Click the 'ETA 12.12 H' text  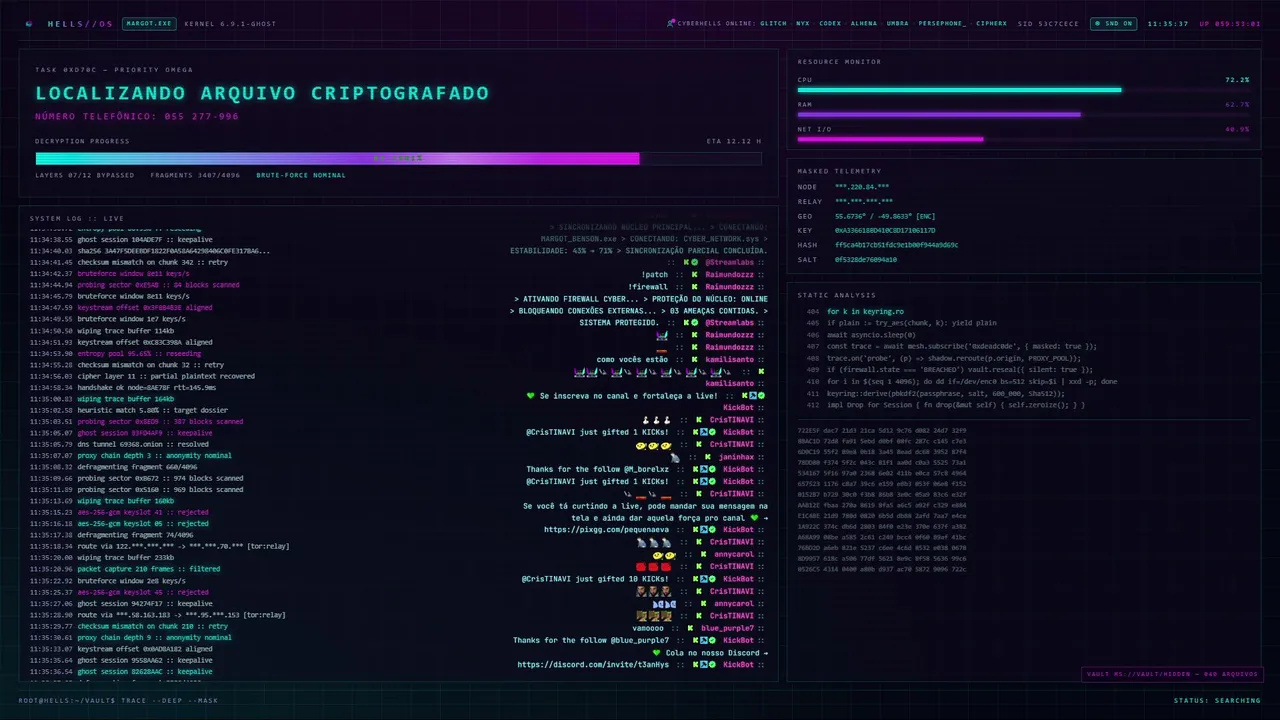click(x=734, y=141)
